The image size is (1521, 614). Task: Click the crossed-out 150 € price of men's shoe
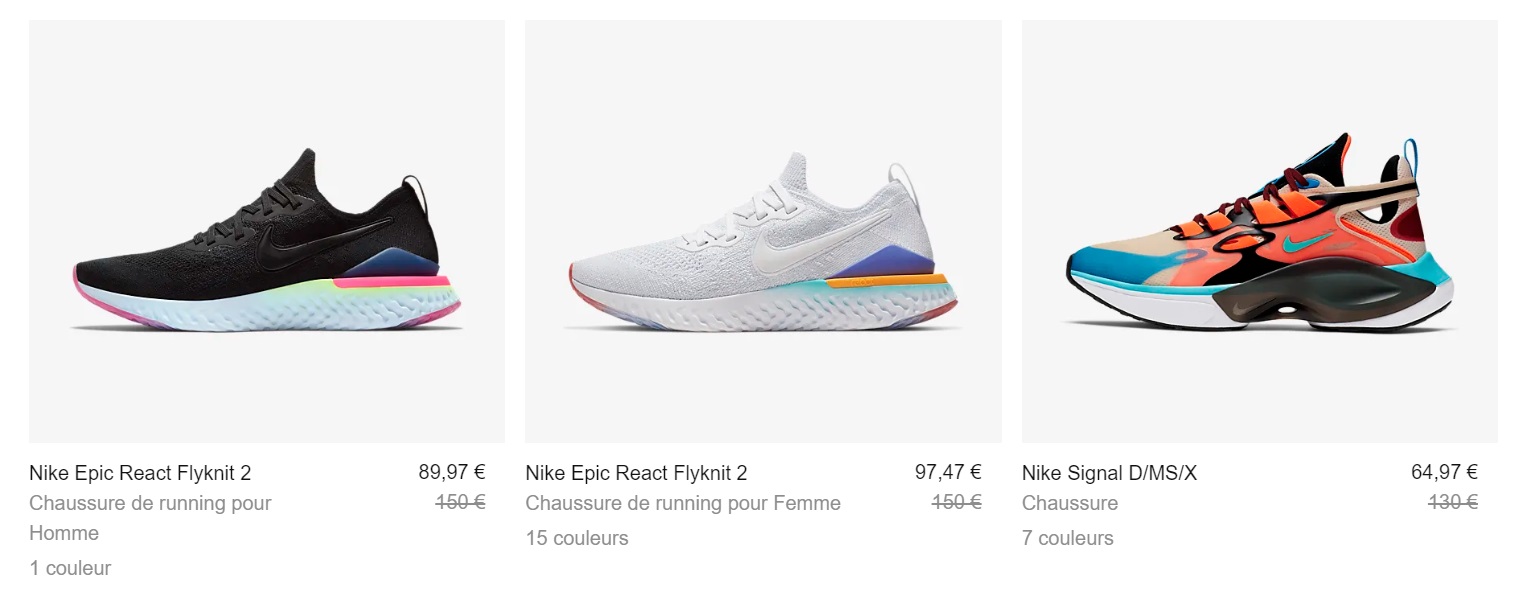pos(460,502)
